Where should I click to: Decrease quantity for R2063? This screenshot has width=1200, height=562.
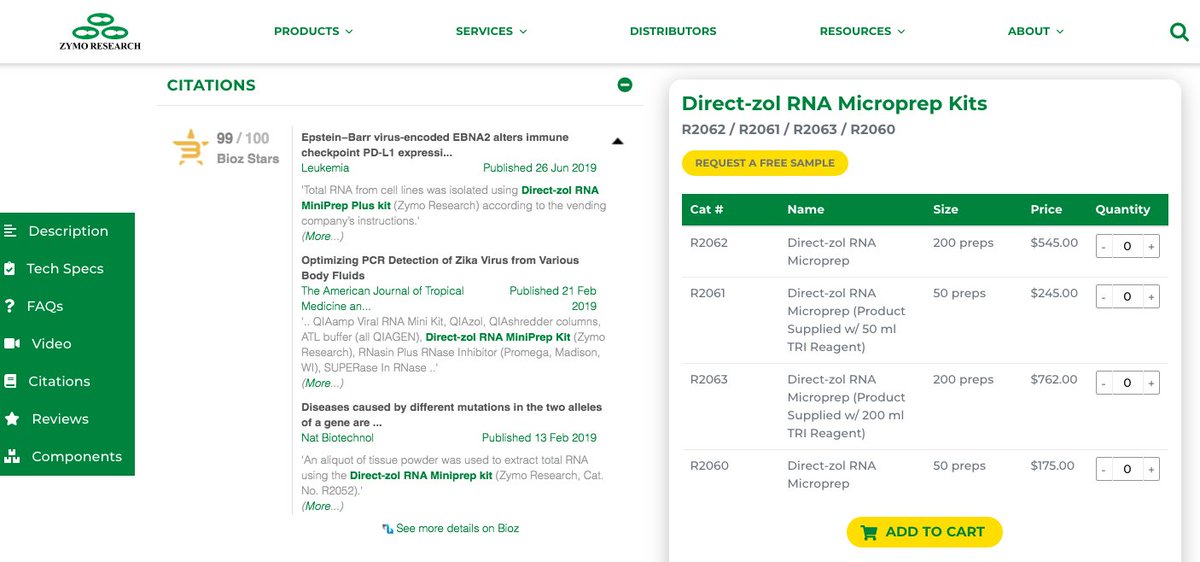coord(1104,383)
